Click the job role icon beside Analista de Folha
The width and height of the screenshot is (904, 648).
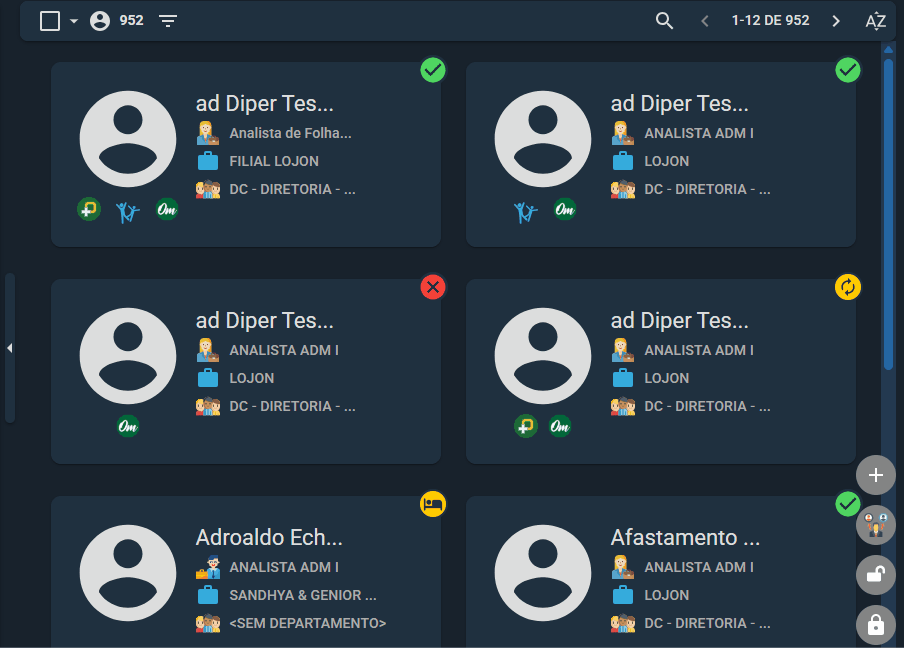pyautogui.click(x=208, y=133)
